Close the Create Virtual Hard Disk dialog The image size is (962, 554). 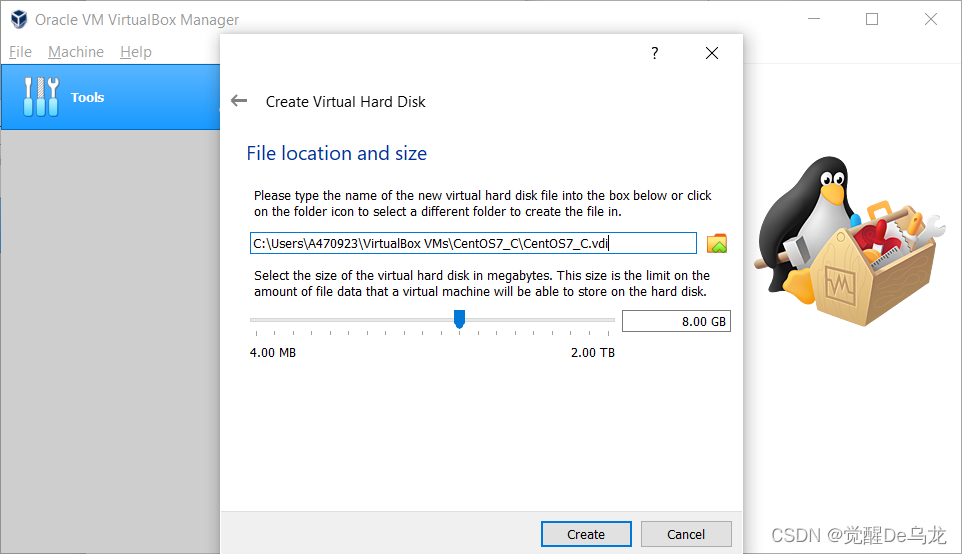pyautogui.click(x=712, y=53)
